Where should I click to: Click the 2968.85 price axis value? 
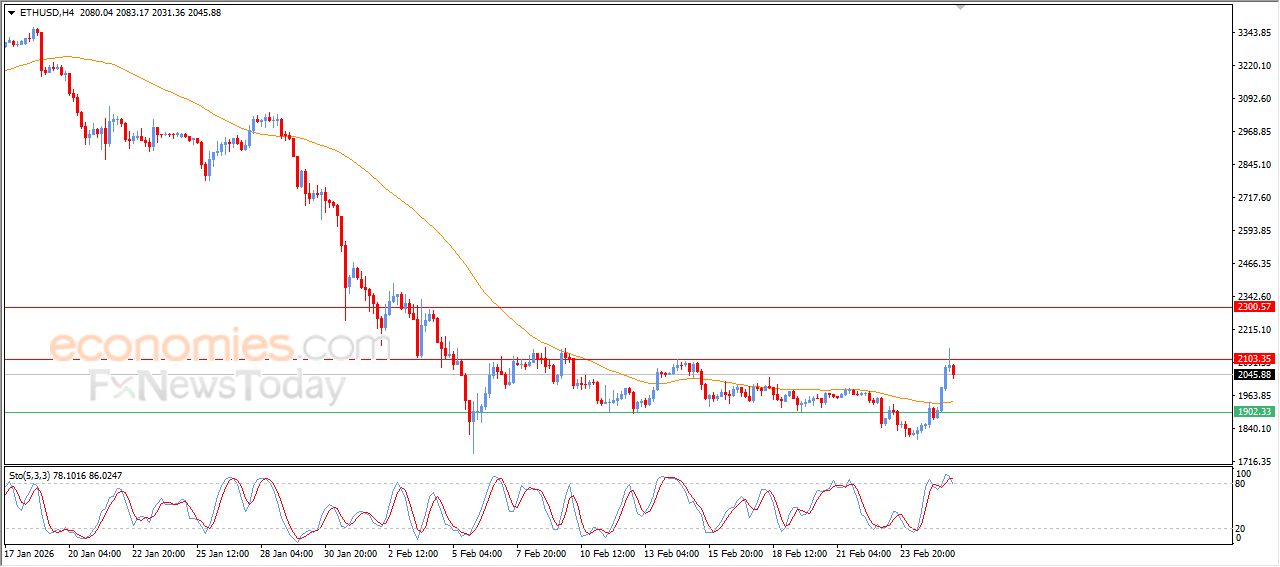pyautogui.click(x=1254, y=132)
